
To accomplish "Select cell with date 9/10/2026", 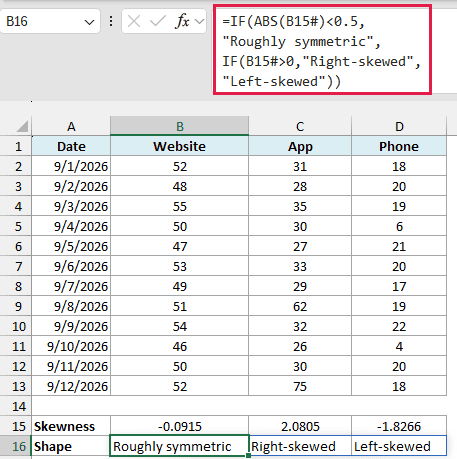I will [x=71, y=346].
